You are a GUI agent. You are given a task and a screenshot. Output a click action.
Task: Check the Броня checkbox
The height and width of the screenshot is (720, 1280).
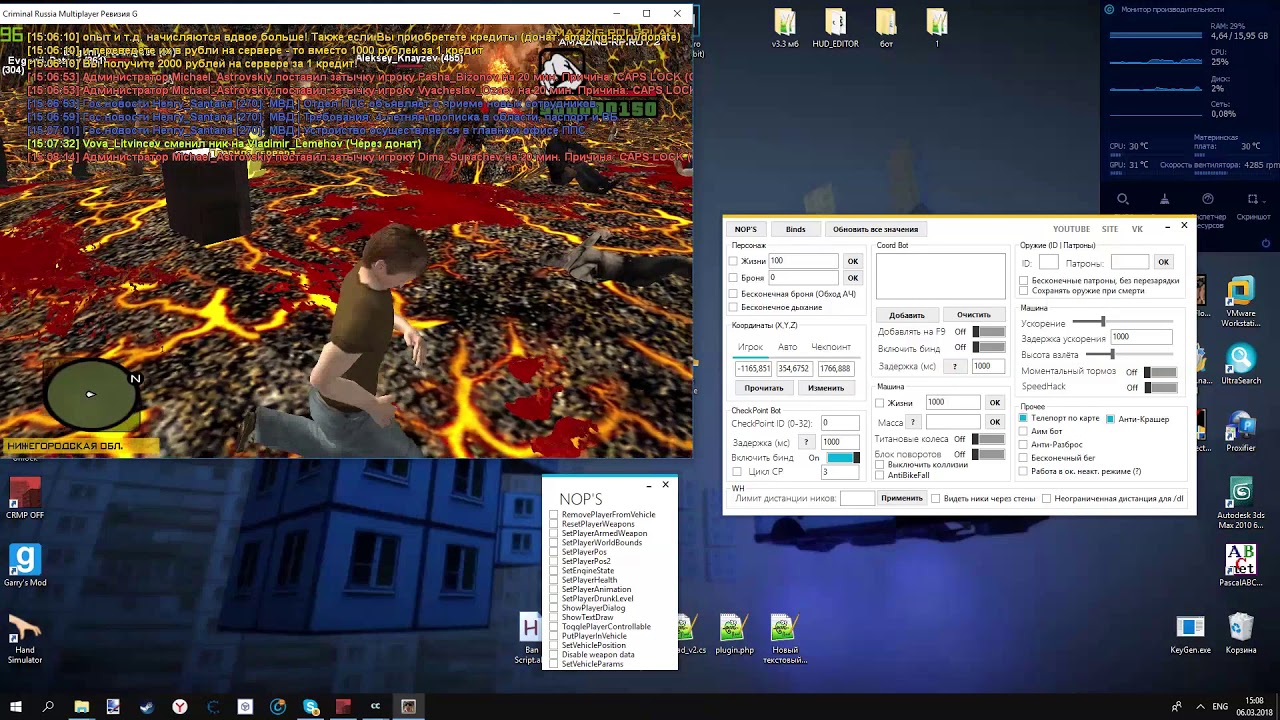(733, 278)
